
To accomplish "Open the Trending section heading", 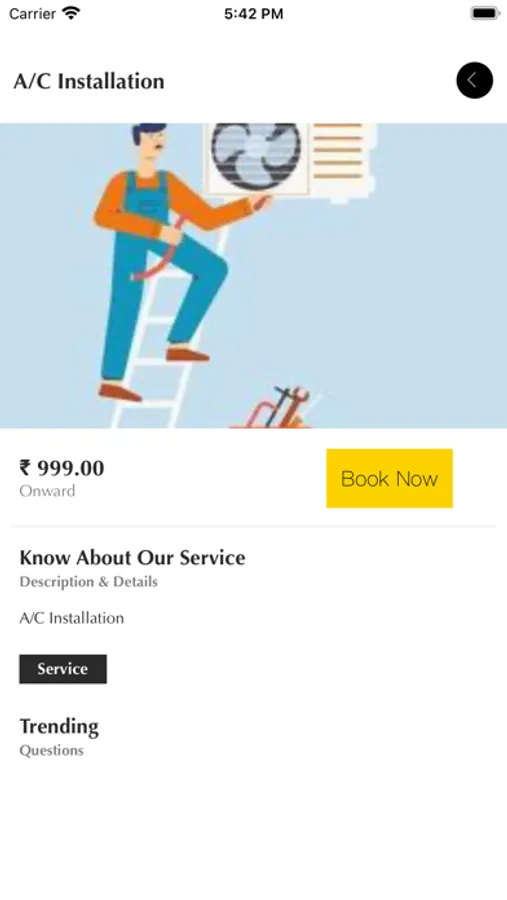I will [x=59, y=727].
